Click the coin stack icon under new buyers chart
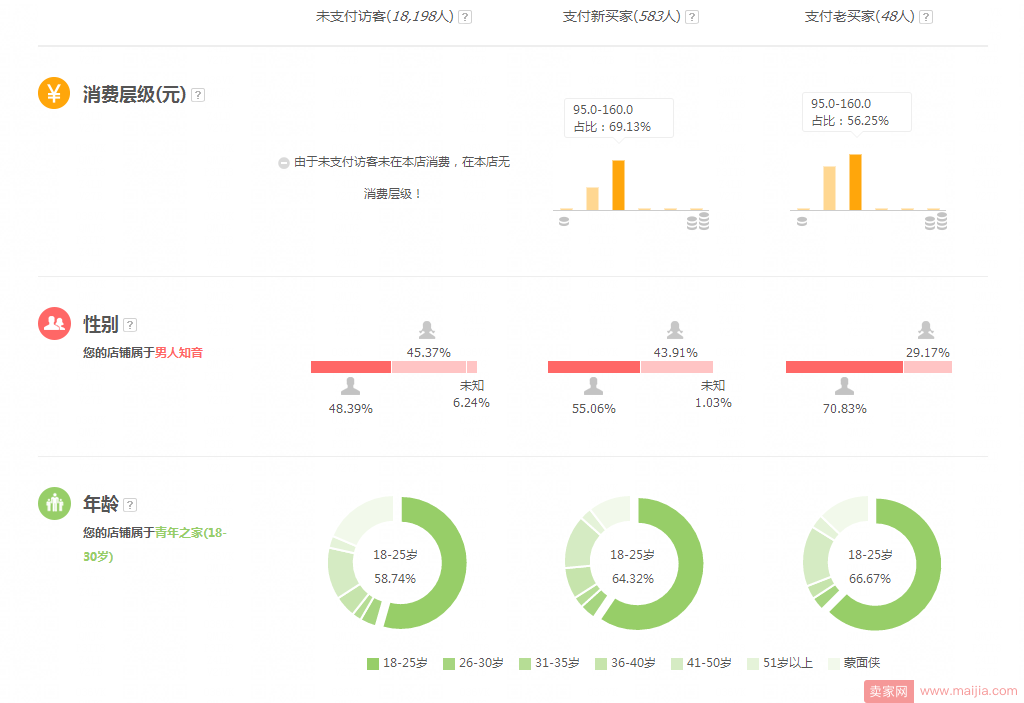This screenshot has height=703, width=1024. [x=698, y=221]
